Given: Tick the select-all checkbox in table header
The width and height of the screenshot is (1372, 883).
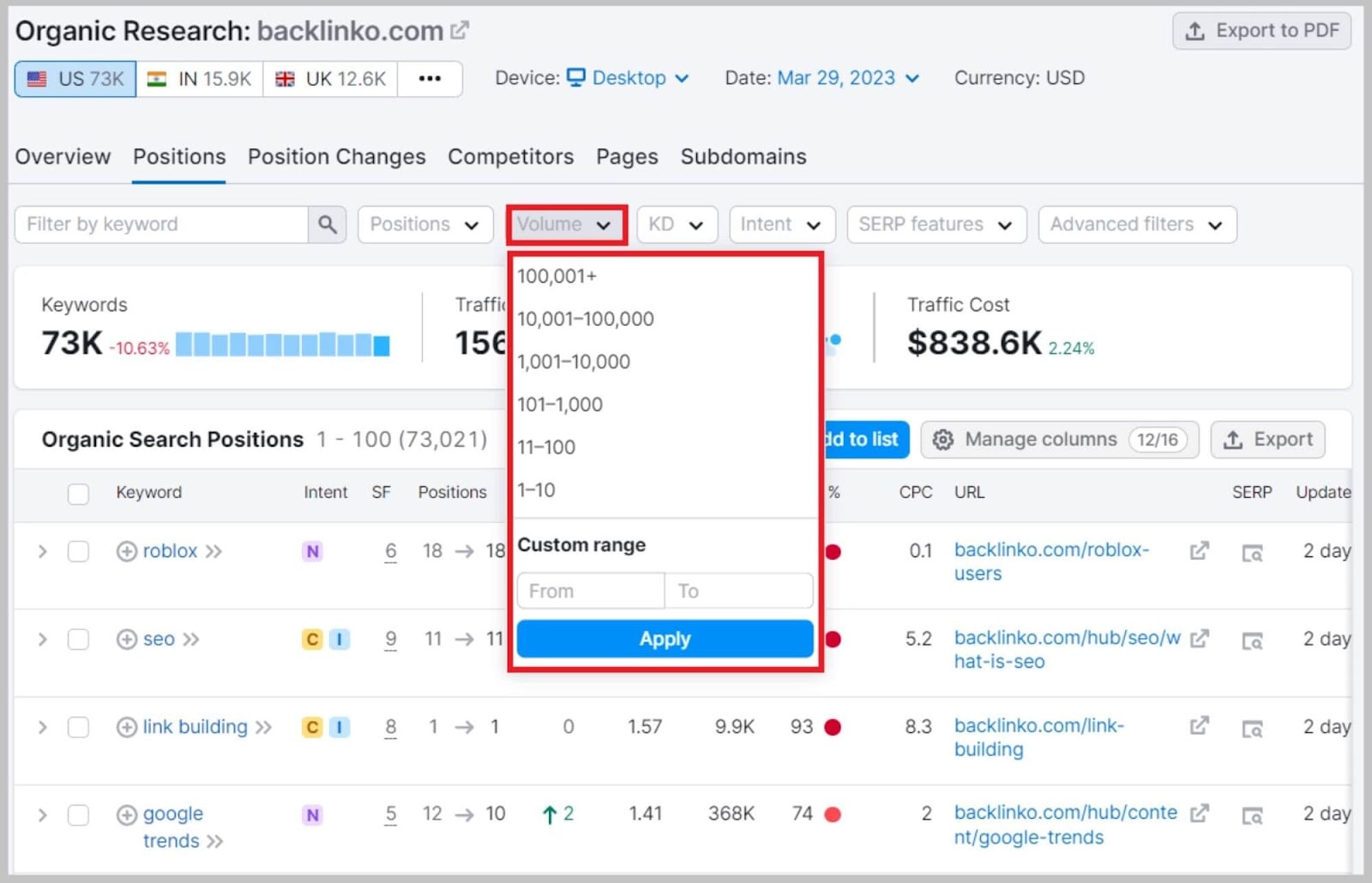Looking at the screenshot, I should [x=78, y=494].
